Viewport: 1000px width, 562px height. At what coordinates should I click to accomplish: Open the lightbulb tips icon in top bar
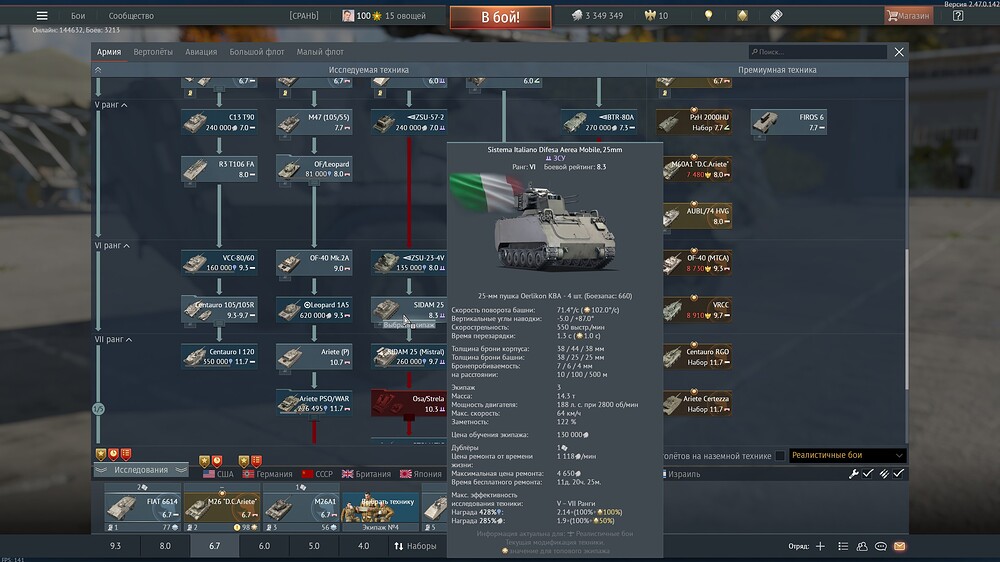(x=708, y=15)
